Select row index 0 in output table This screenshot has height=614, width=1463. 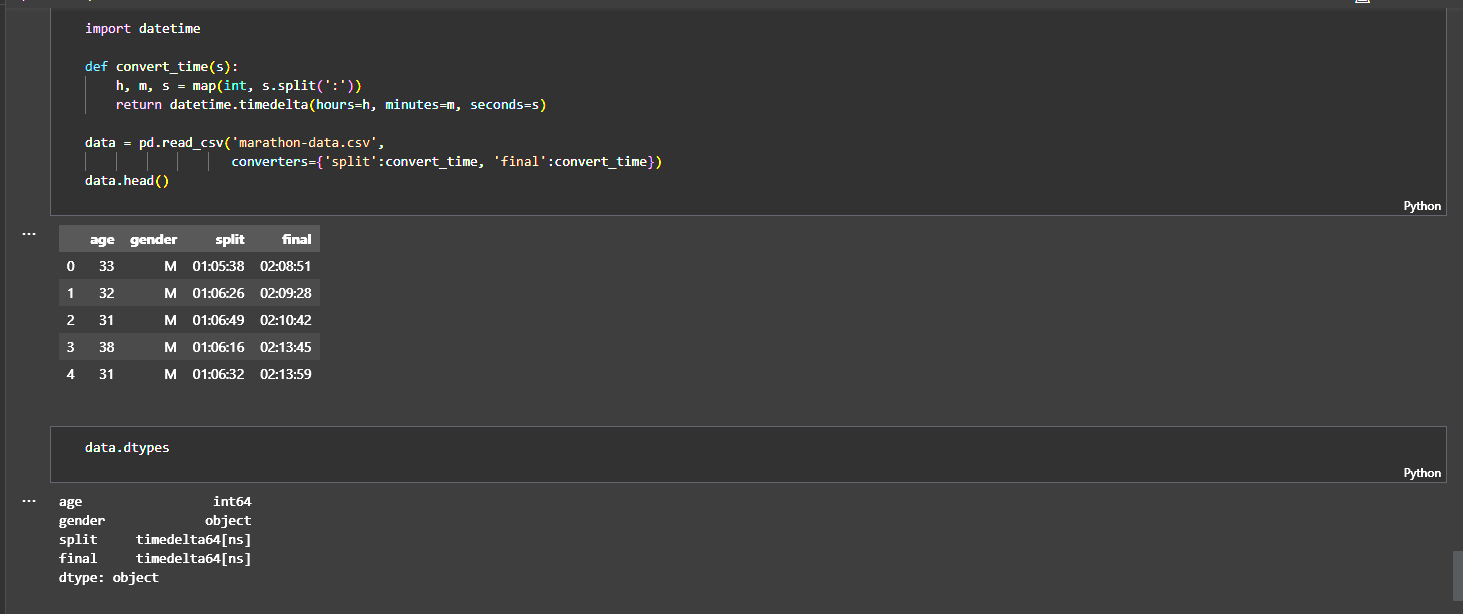coord(70,267)
